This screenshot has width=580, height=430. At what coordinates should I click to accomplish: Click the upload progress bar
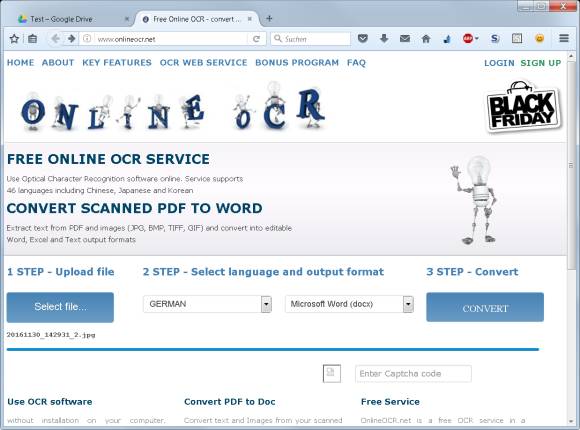(273, 349)
